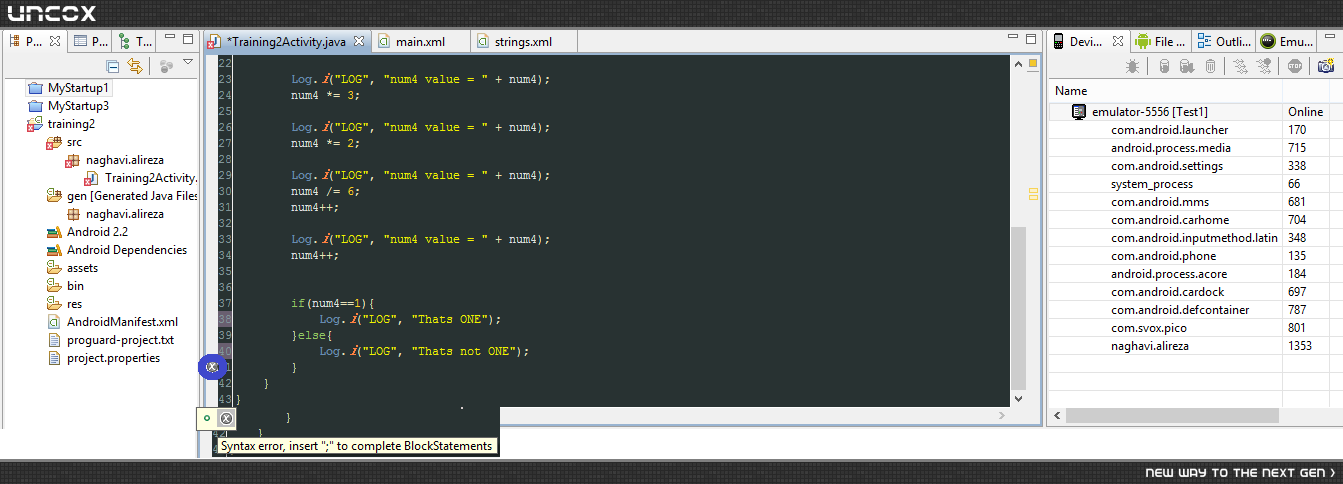Click the Start Method Profiling icon
Screen dimensions: 1343x484
coord(1265,66)
